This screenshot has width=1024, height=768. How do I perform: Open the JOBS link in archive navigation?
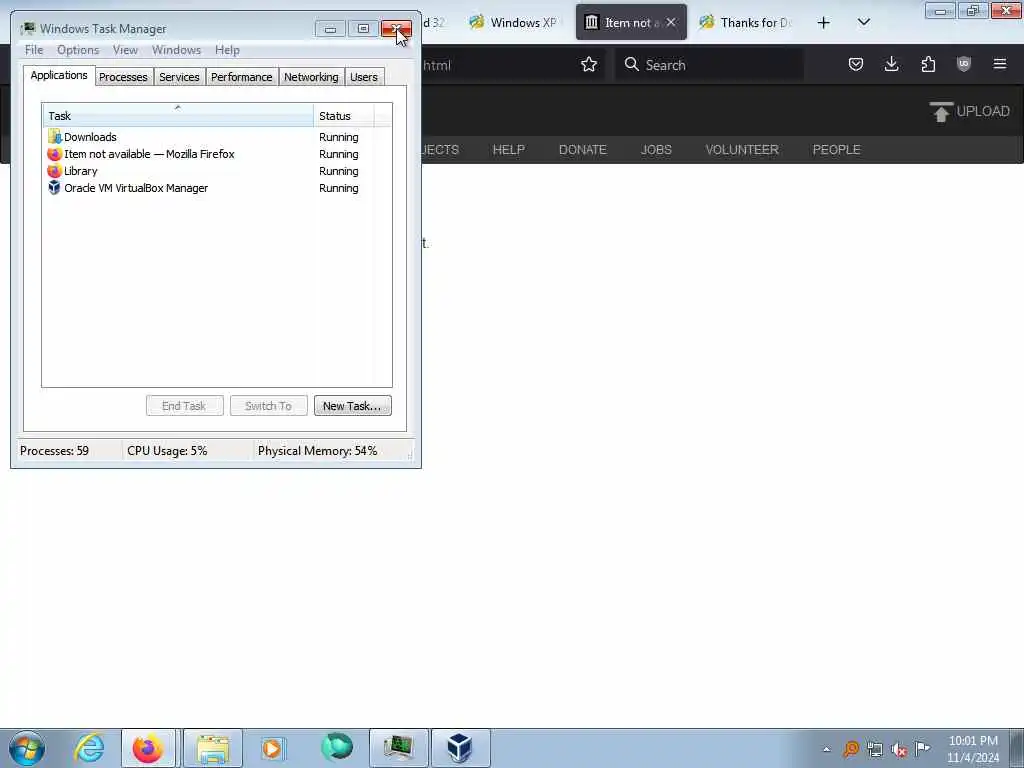coord(656,150)
